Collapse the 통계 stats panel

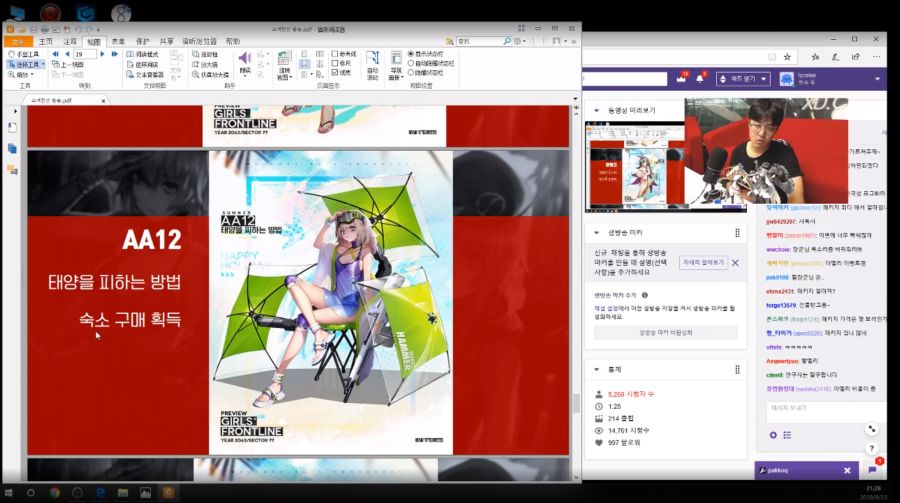(x=596, y=369)
